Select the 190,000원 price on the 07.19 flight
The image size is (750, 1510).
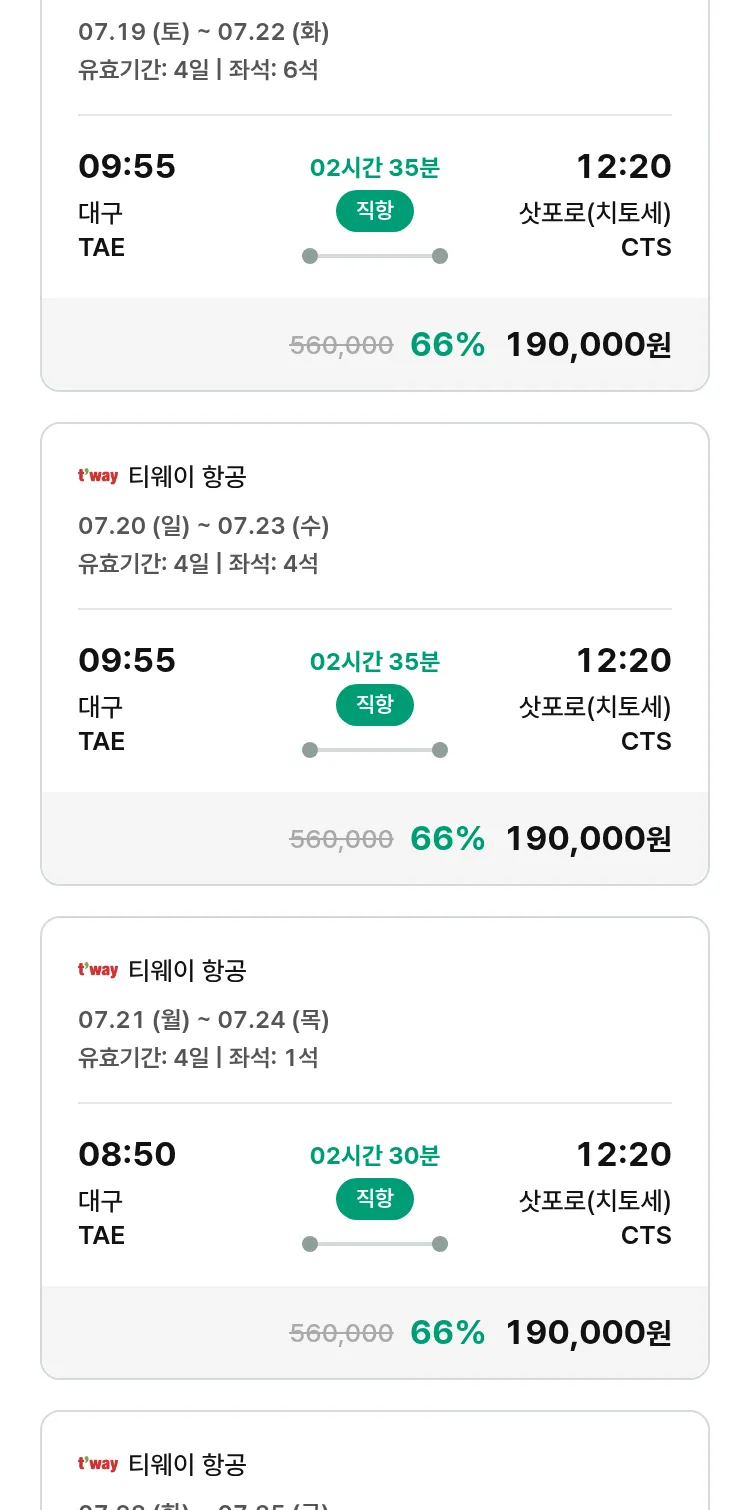click(x=588, y=345)
